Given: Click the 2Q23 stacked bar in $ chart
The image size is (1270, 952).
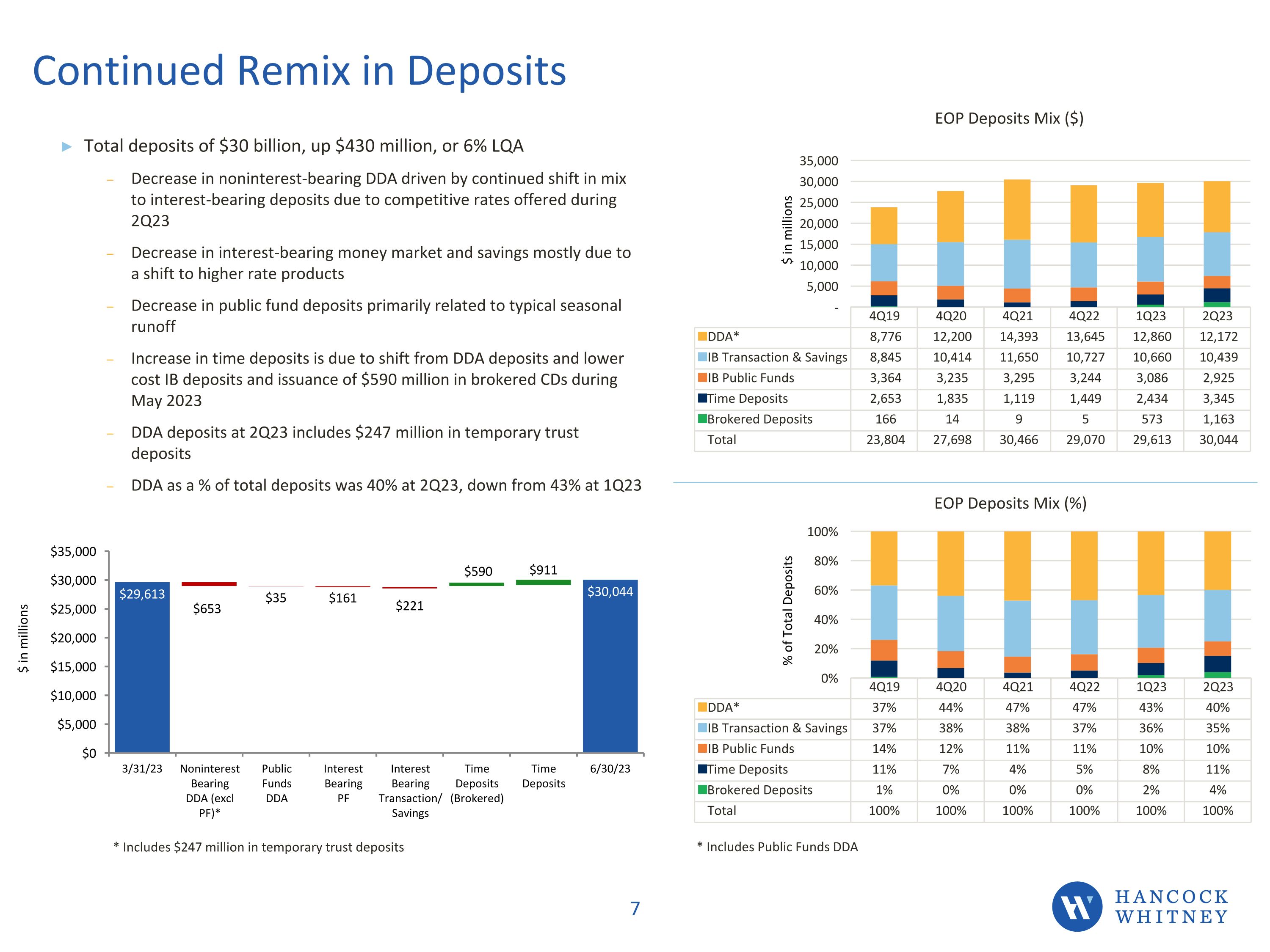Looking at the screenshot, I should (1217, 244).
